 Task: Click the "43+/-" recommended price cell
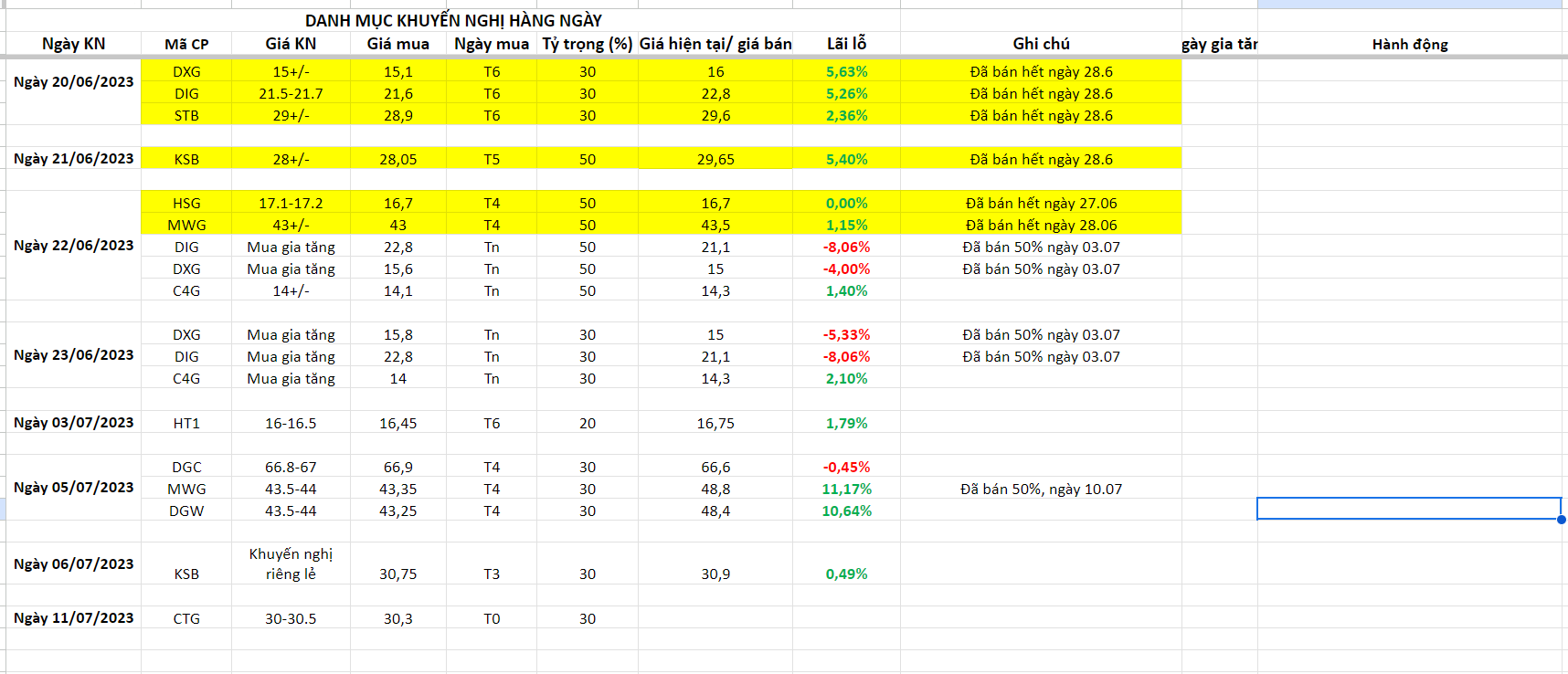(x=291, y=225)
